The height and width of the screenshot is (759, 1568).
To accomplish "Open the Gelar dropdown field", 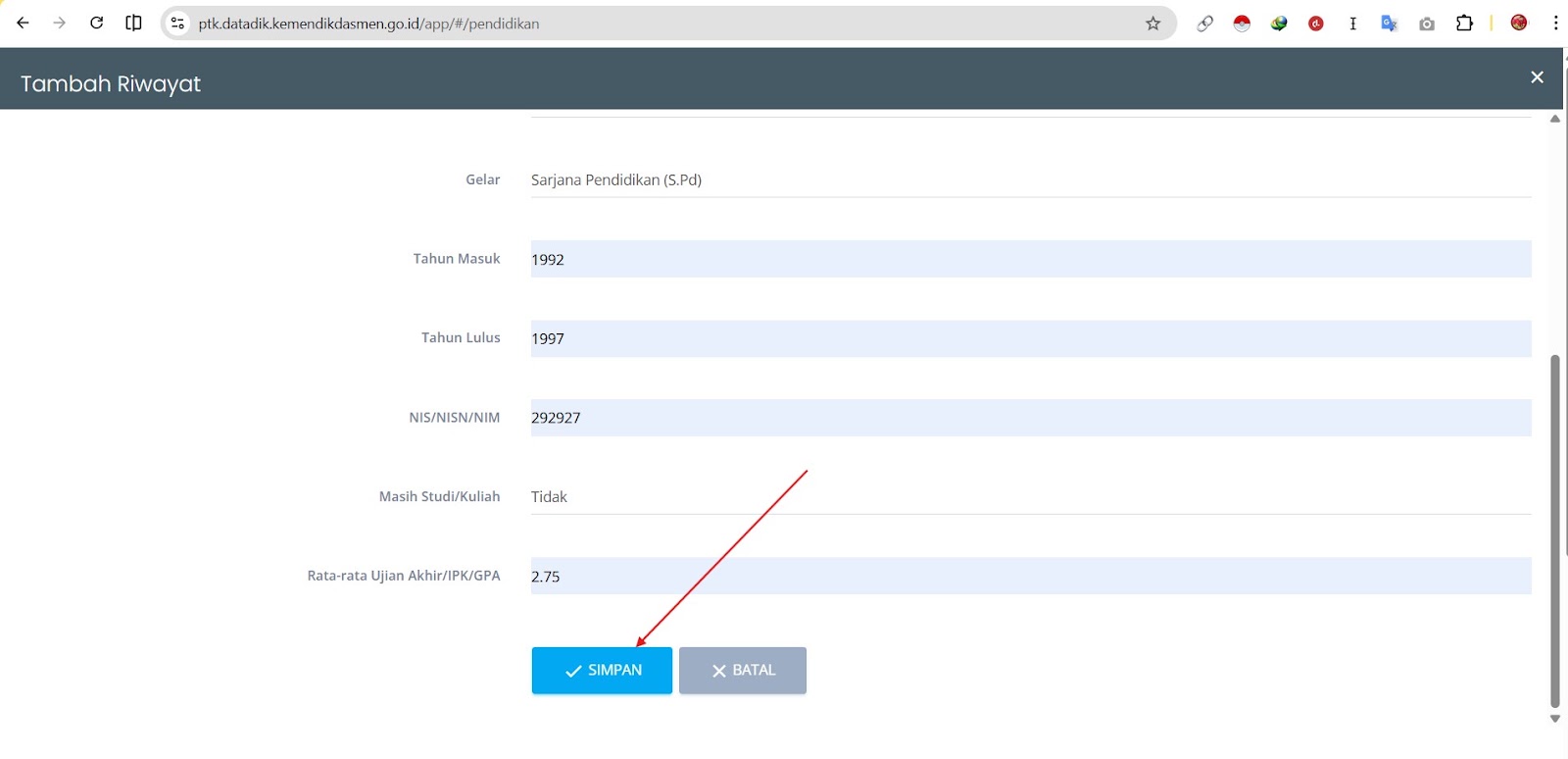I will (x=1031, y=179).
